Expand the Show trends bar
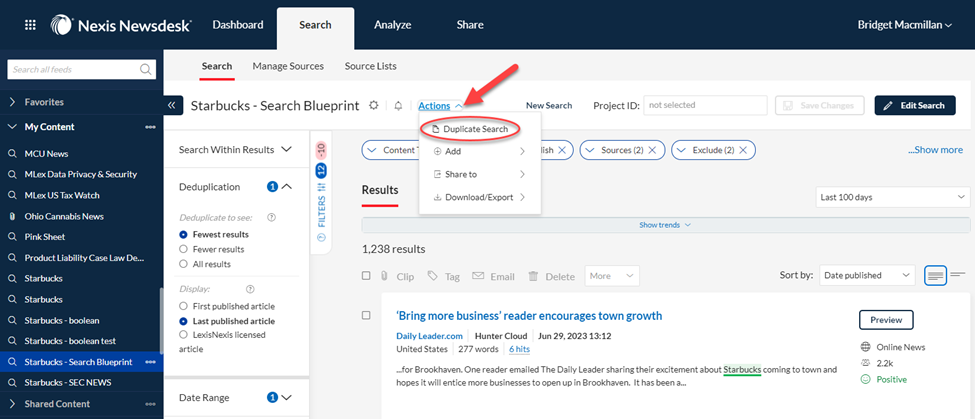This screenshot has height=419, width=975. click(665, 225)
